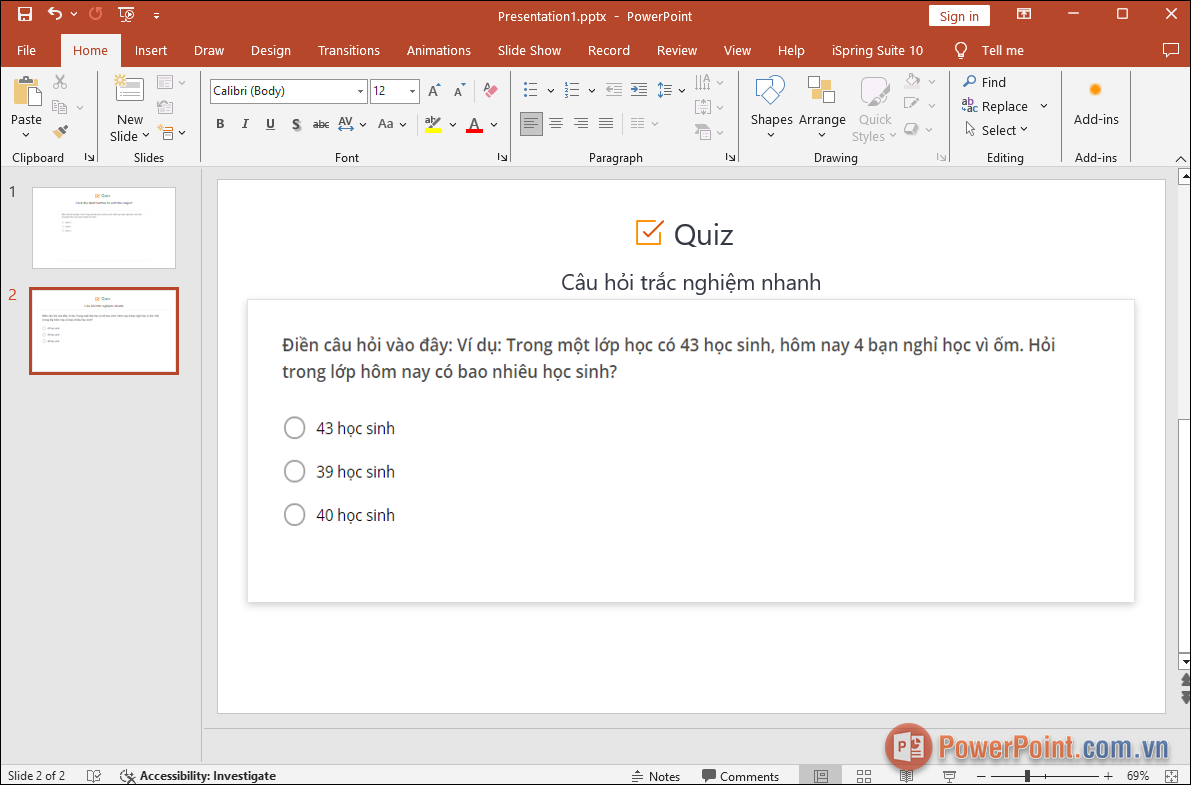The height and width of the screenshot is (785, 1191).
Task: Open line spacing dropdown
Action: point(671,90)
